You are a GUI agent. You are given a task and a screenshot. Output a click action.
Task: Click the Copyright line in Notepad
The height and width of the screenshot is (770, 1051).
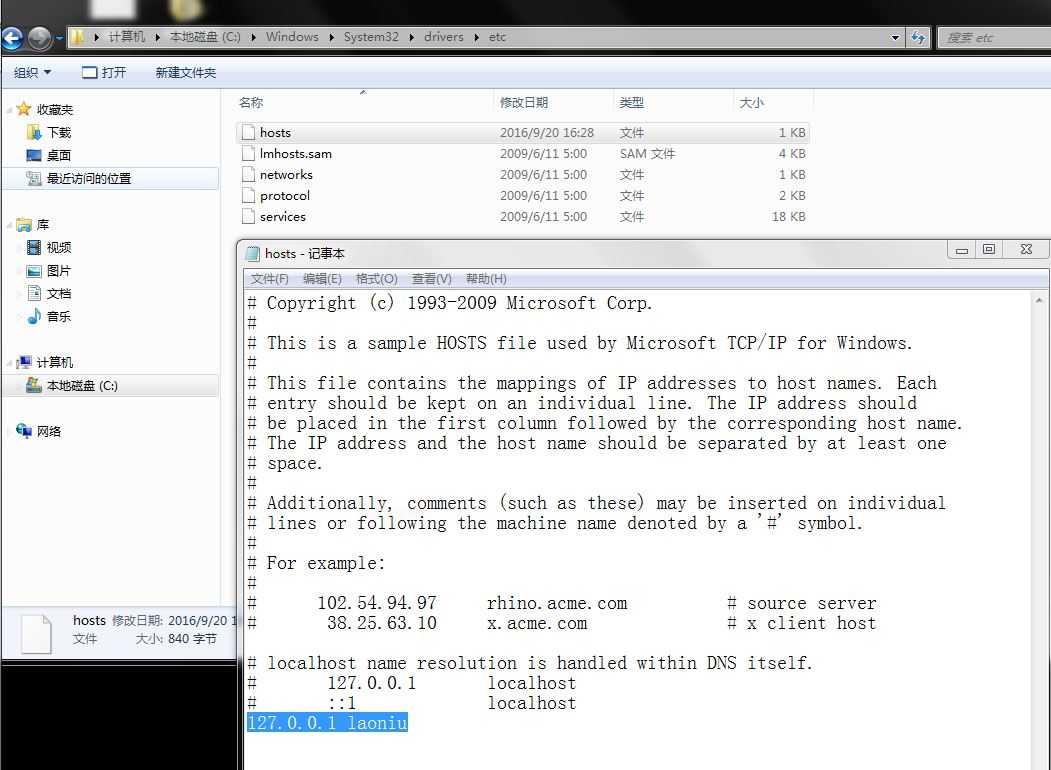click(450, 303)
